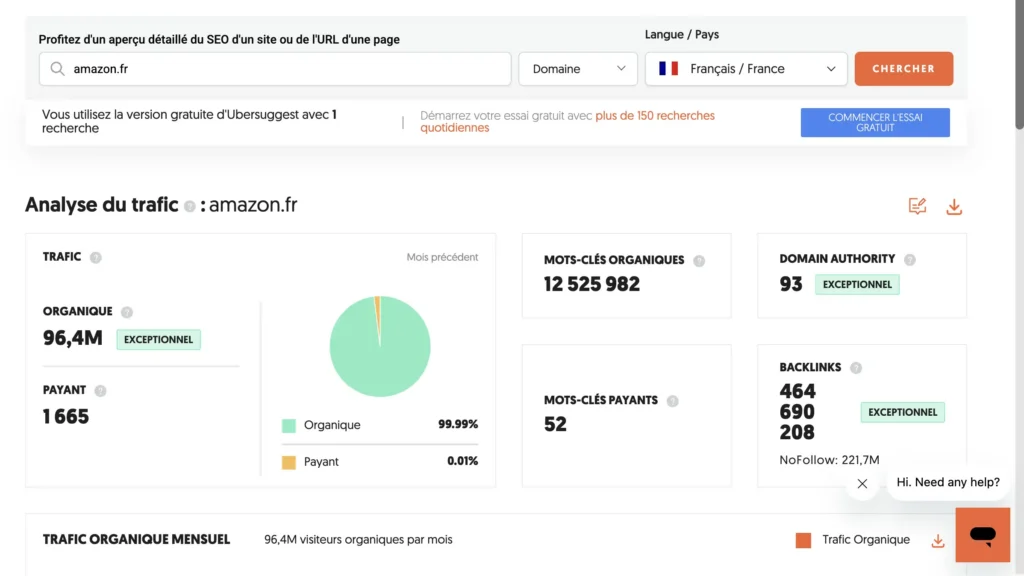The width and height of the screenshot is (1024, 576).
Task: Open the chat bubble widget in the corner
Action: [982, 534]
